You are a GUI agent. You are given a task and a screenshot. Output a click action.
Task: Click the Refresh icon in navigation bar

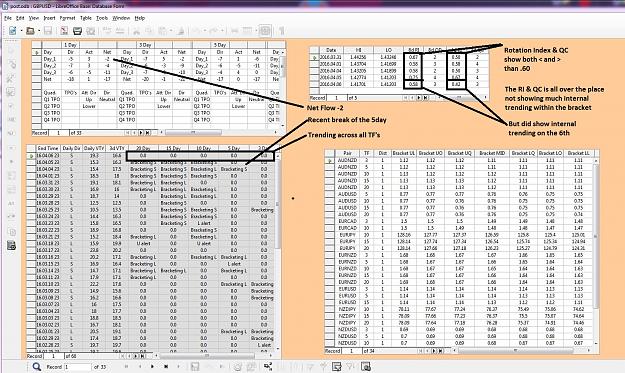click(x=238, y=367)
